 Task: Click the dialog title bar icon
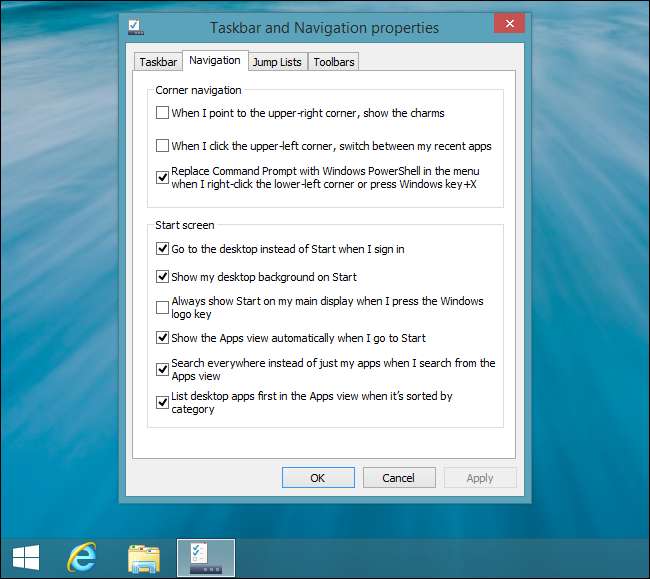click(x=135, y=27)
